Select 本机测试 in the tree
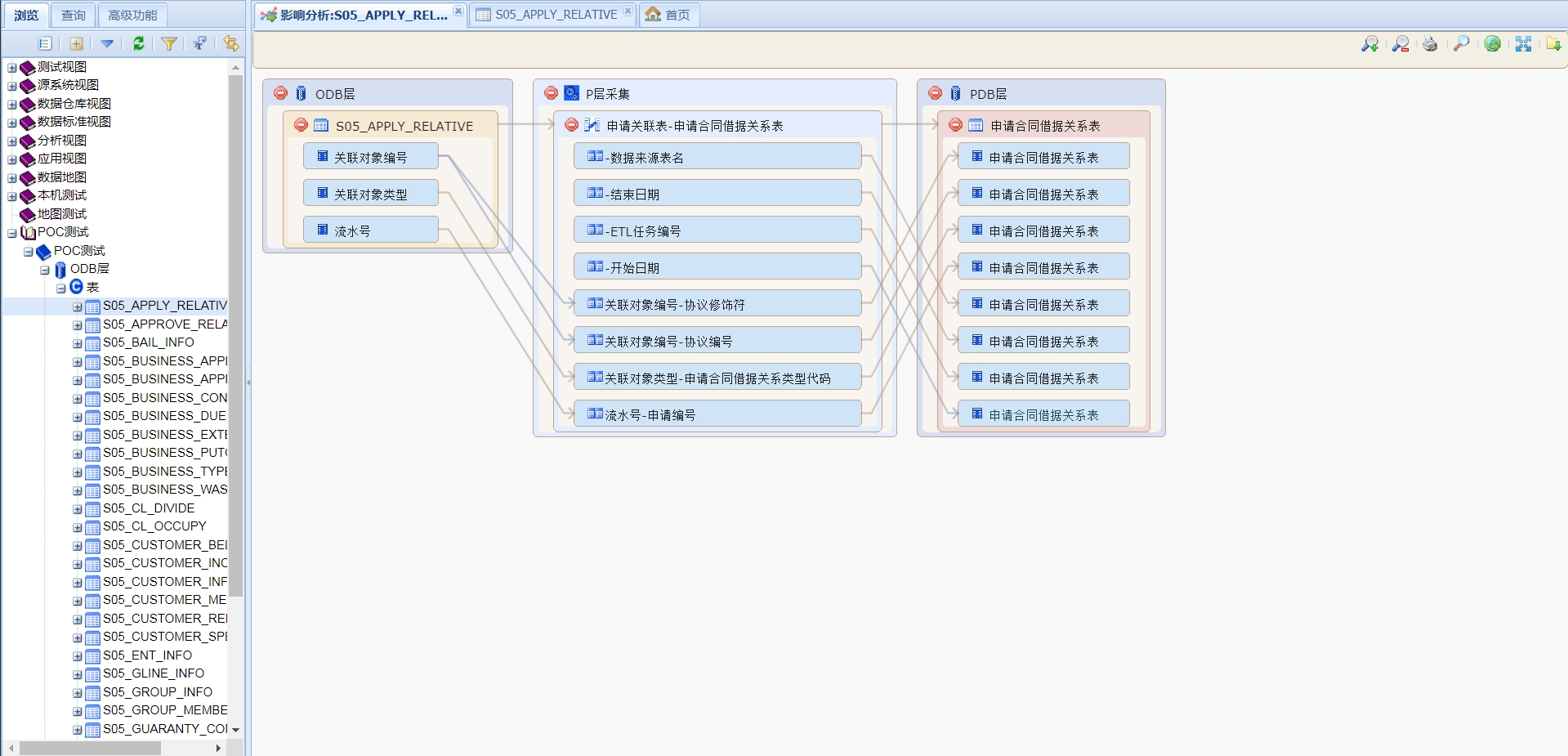 tap(62, 195)
